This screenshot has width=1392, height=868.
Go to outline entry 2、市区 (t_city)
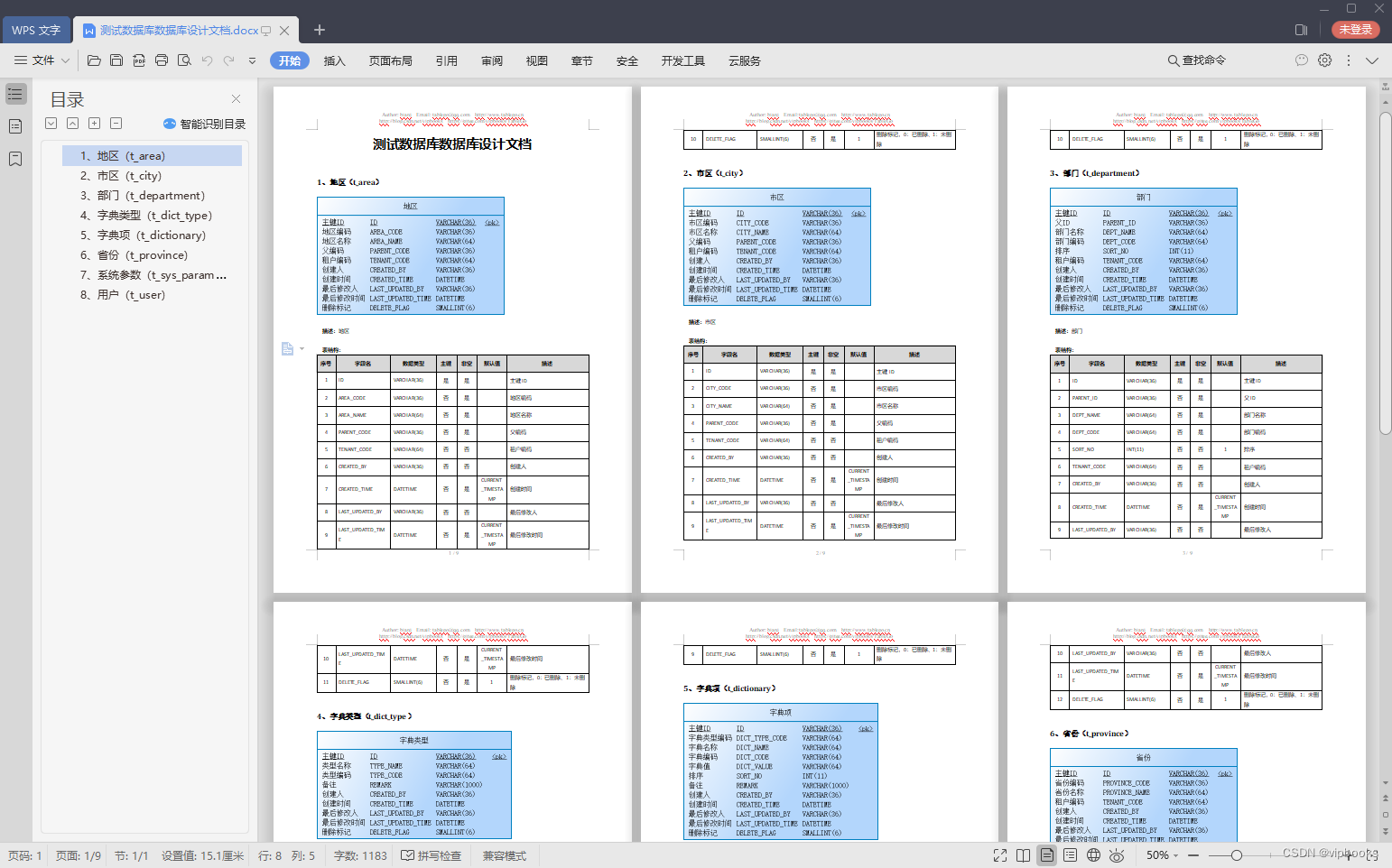(x=152, y=176)
